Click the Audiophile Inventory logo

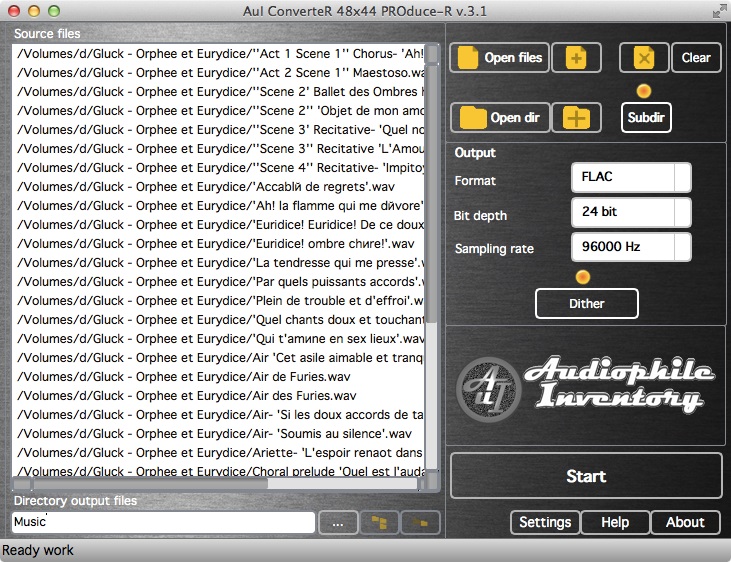585,388
